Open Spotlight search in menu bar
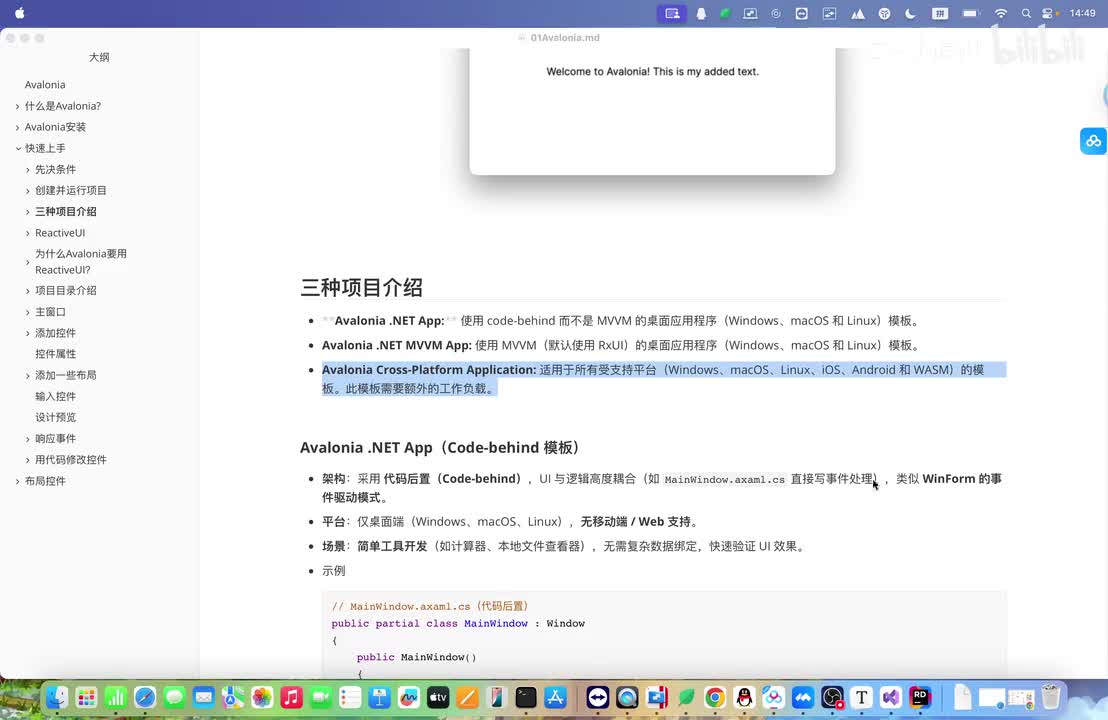1108x720 pixels. (x=1026, y=13)
